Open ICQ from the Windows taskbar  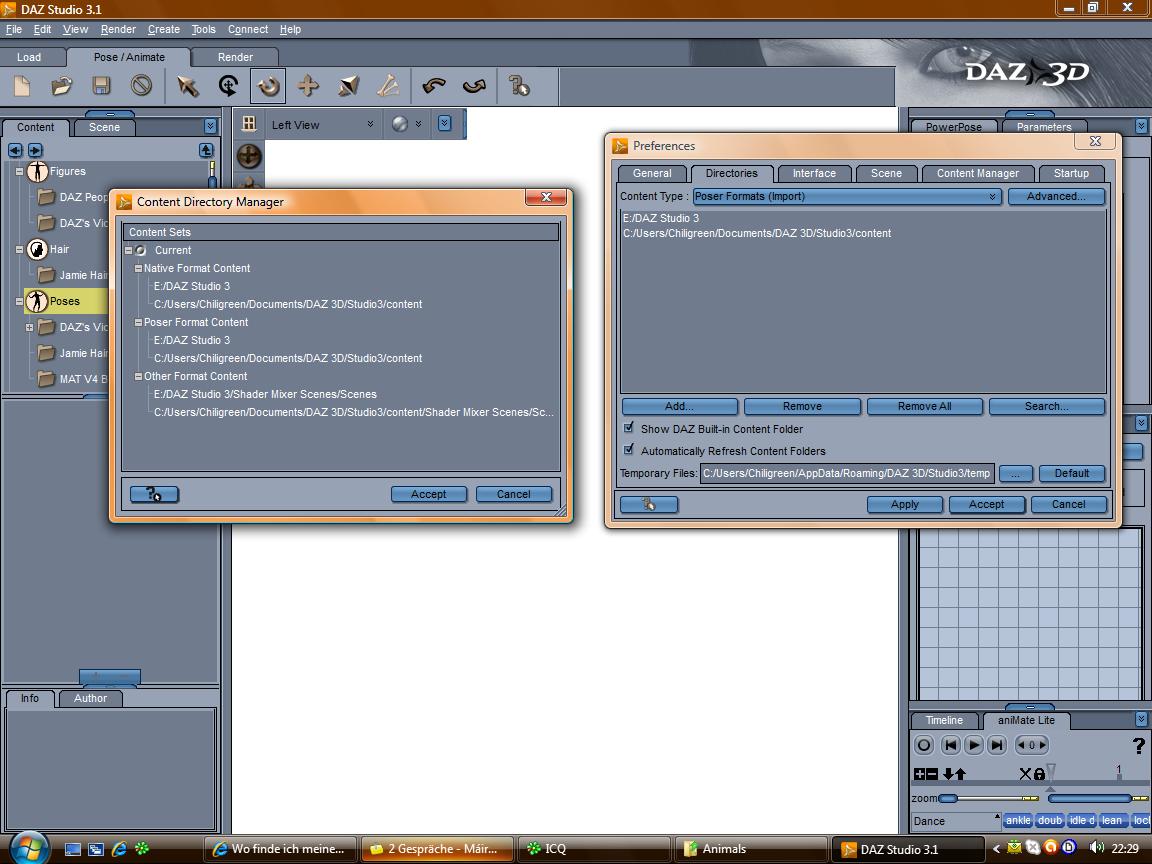[x=594, y=849]
